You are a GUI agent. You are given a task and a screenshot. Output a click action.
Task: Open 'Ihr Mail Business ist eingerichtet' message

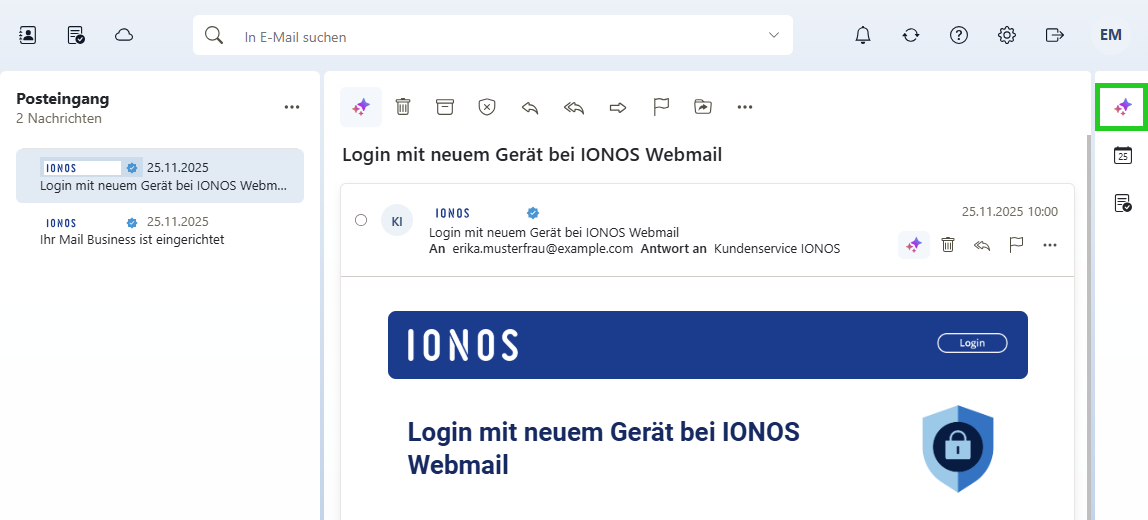coord(160,230)
